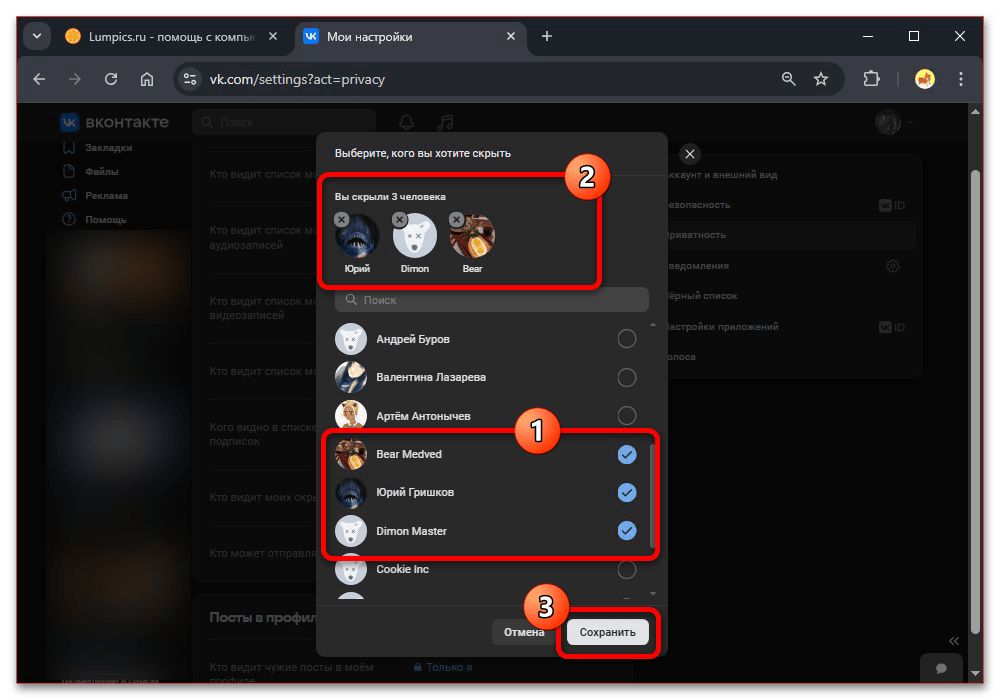Open the Chrome three-dot menu

pyautogui.click(x=960, y=79)
